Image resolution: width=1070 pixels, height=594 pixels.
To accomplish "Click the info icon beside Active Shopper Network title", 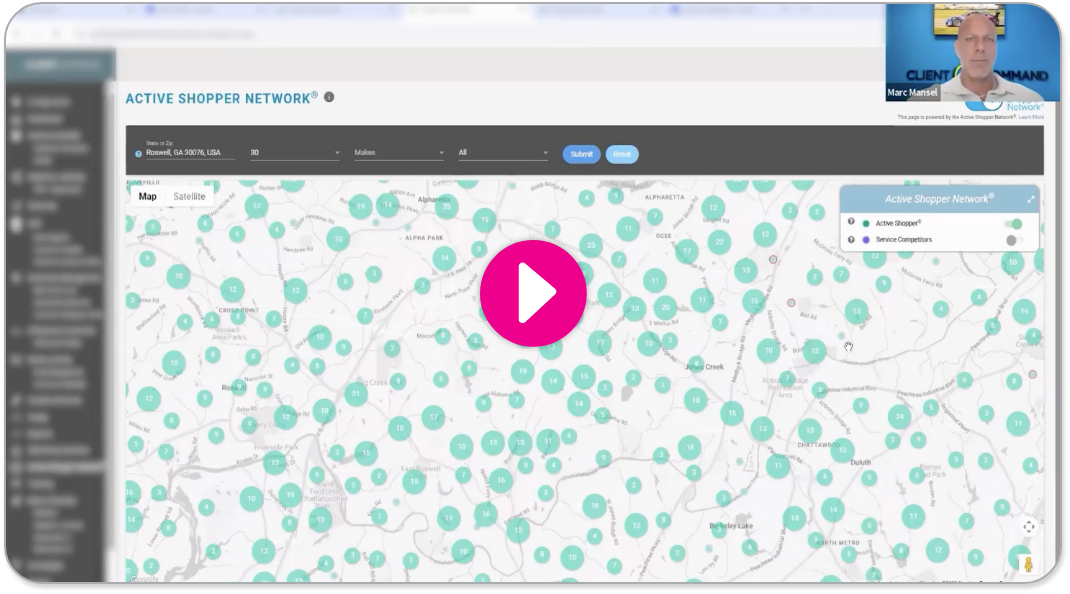I will pyautogui.click(x=329, y=97).
